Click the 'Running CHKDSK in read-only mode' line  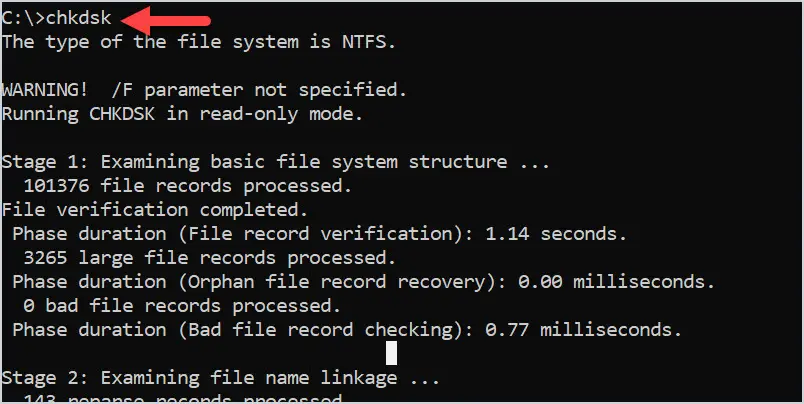pos(183,114)
